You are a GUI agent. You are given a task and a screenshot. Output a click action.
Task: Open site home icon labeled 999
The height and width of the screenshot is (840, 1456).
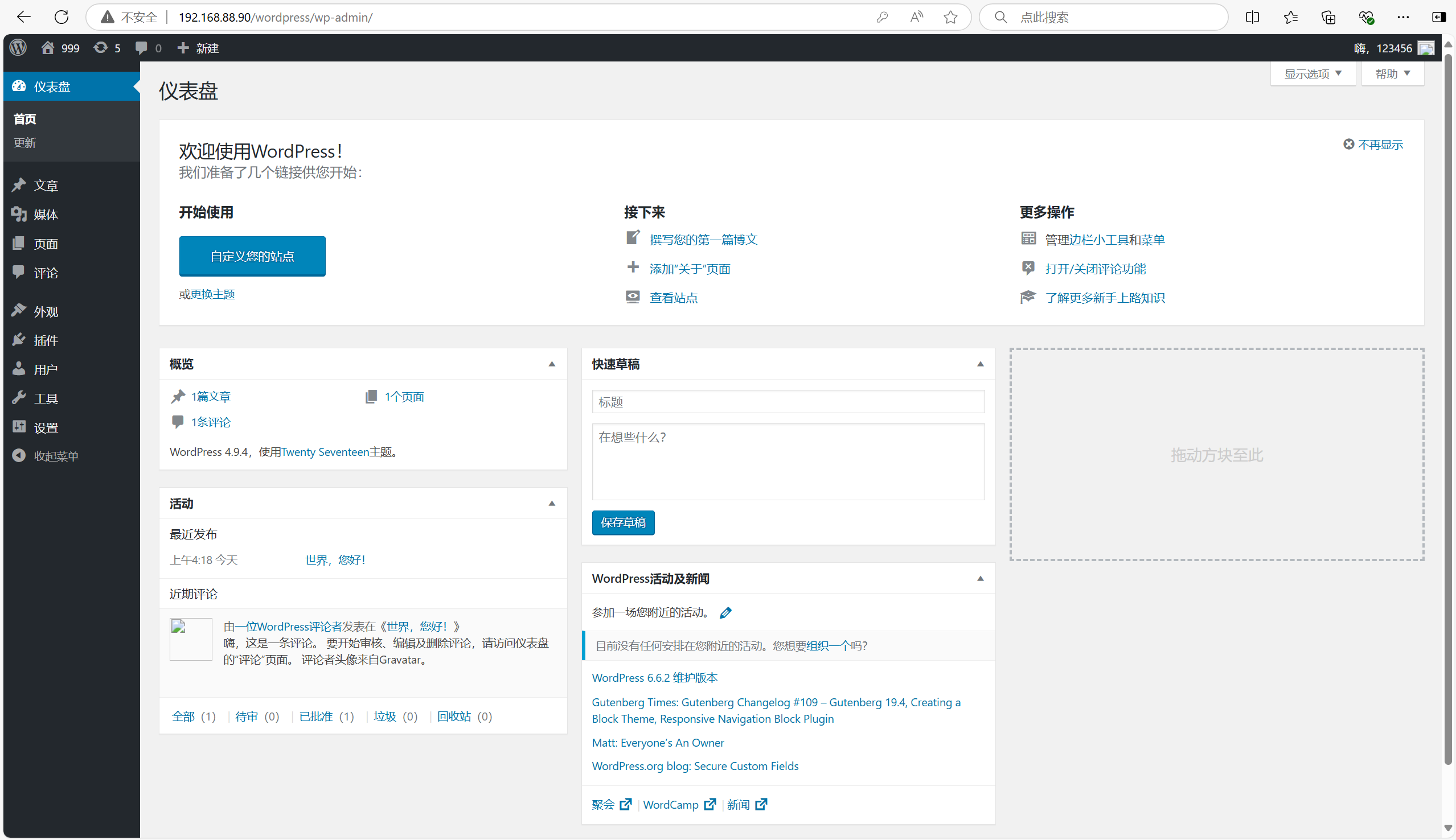[x=60, y=48]
